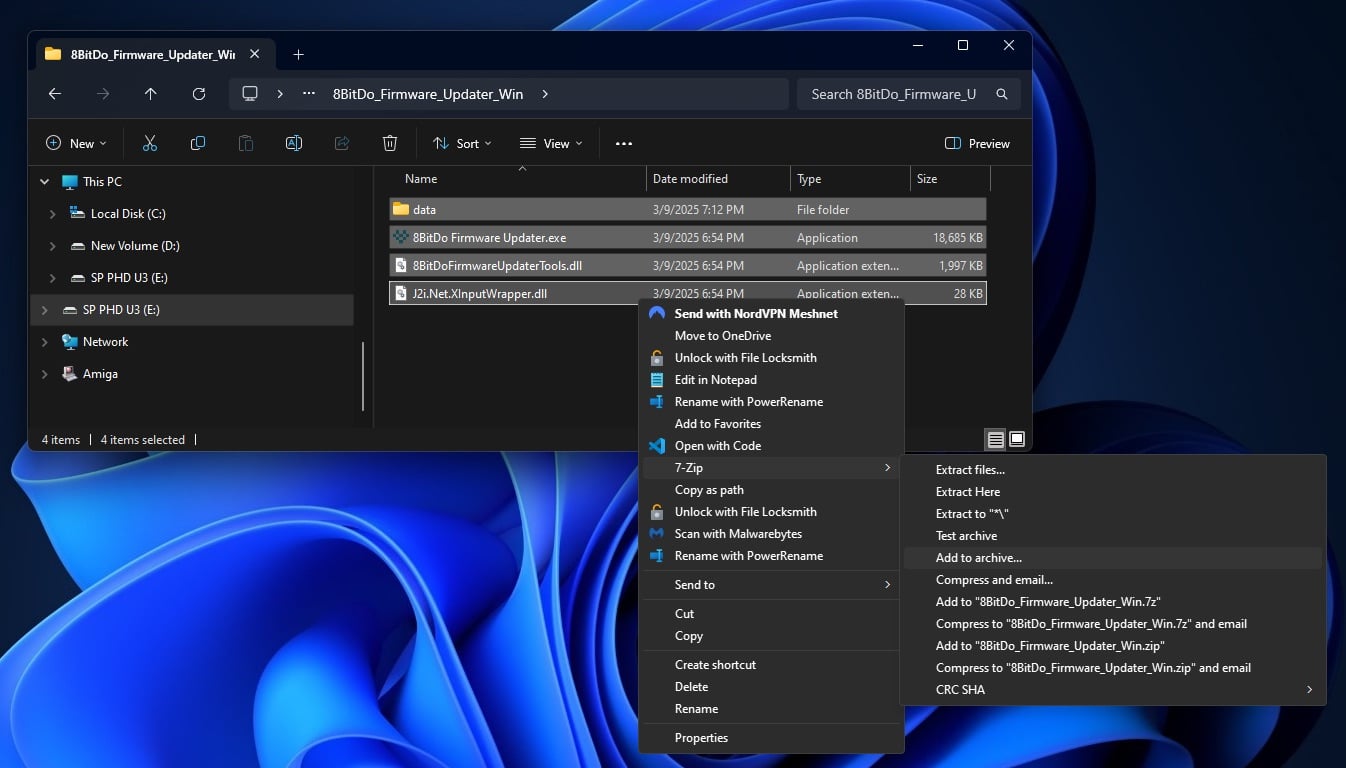The image size is (1346, 768).
Task: Click the Share icon in toolbar
Action: (x=342, y=143)
